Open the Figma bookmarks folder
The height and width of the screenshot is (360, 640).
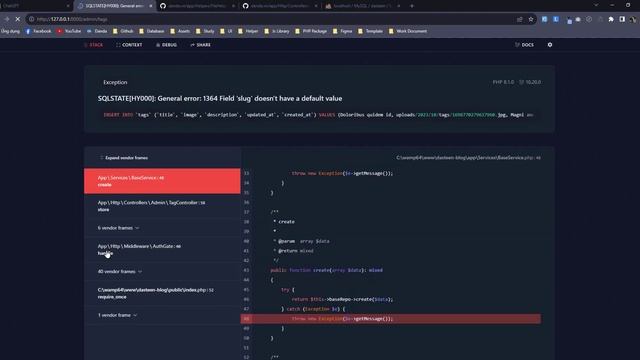(x=342, y=31)
